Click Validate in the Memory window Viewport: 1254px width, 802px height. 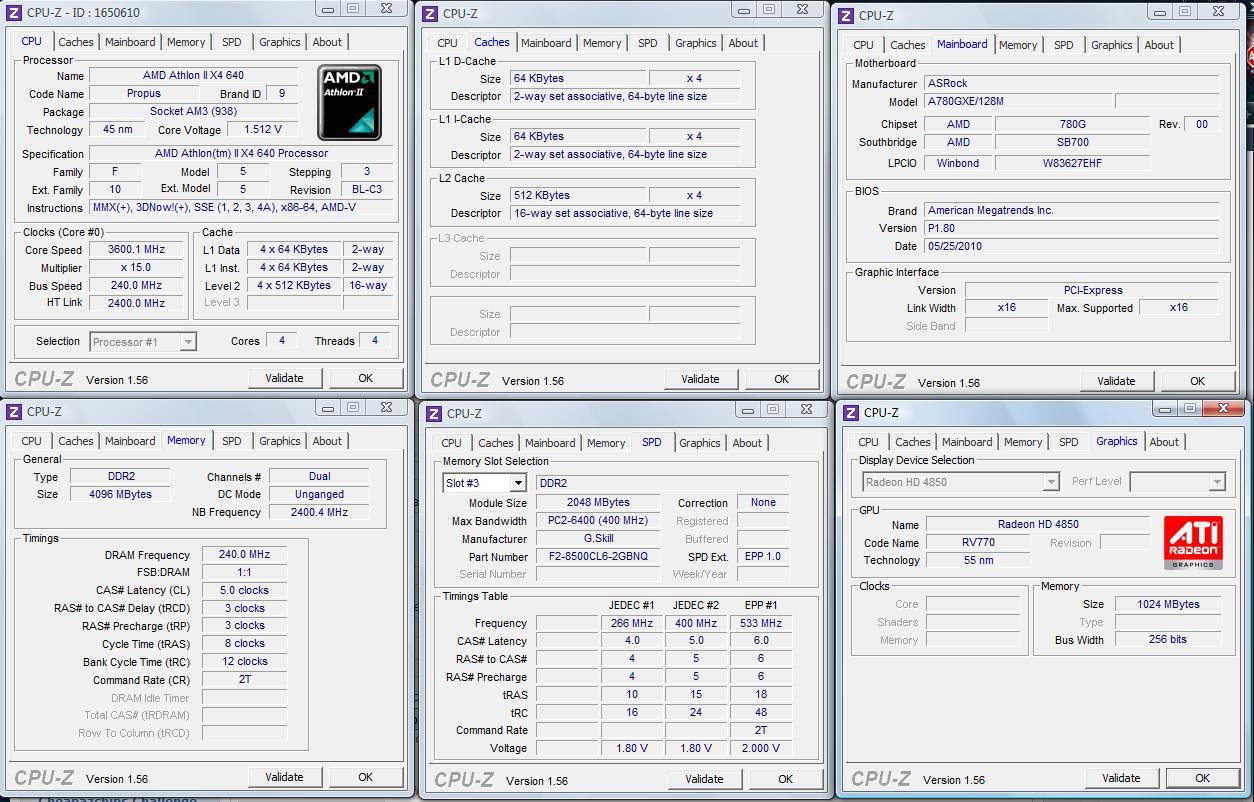coord(284,777)
